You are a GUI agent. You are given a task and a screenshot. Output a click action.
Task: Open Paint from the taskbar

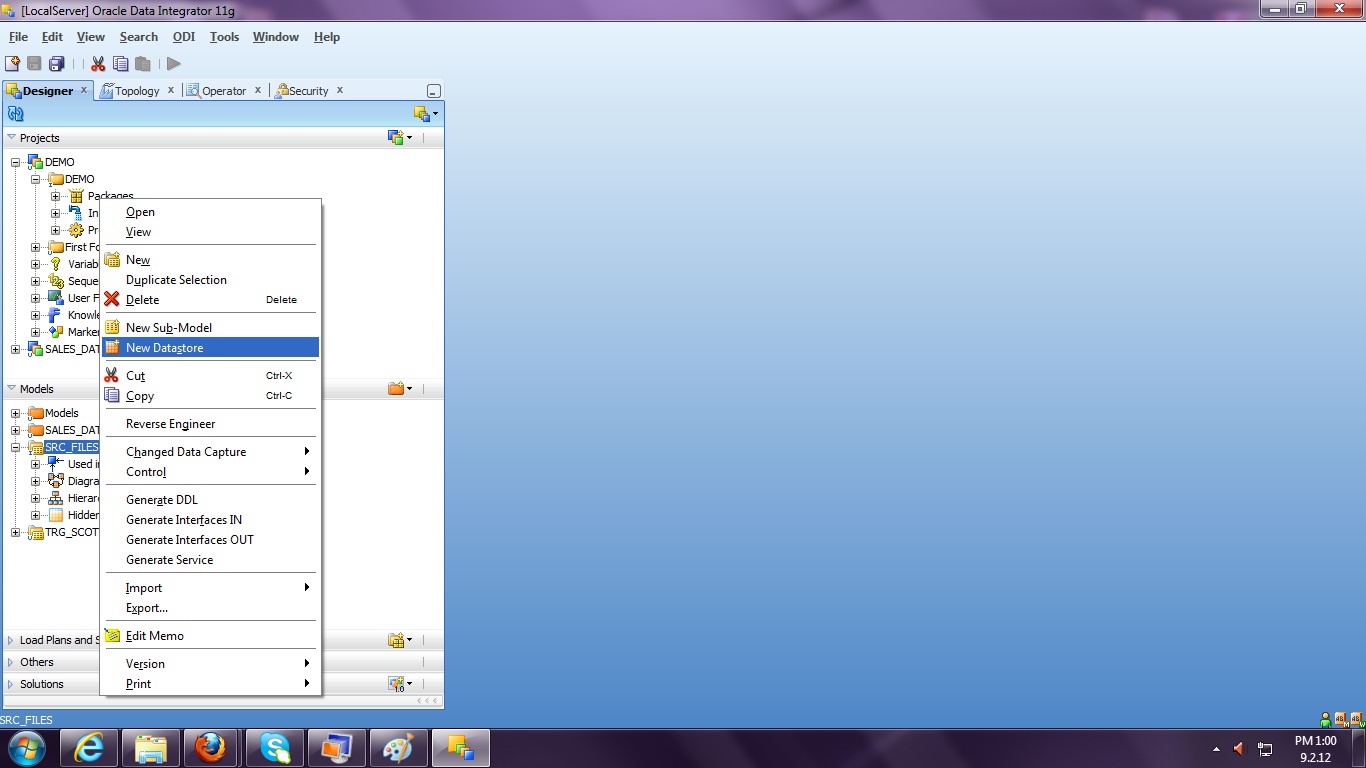point(397,747)
